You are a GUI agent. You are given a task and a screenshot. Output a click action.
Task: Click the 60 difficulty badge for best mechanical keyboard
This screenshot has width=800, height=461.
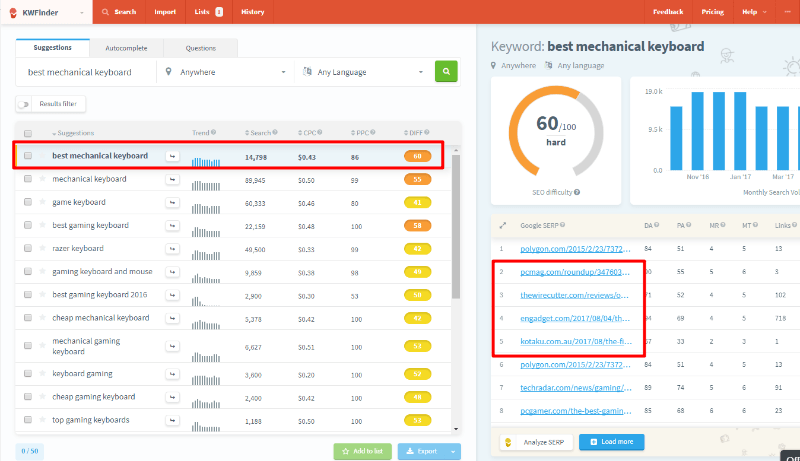(x=417, y=156)
